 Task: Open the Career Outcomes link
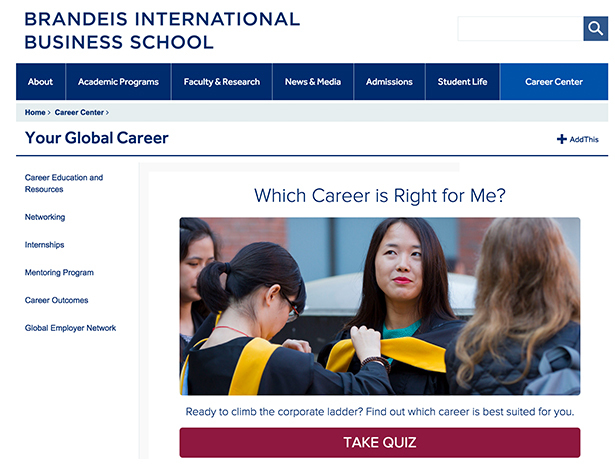56,300
